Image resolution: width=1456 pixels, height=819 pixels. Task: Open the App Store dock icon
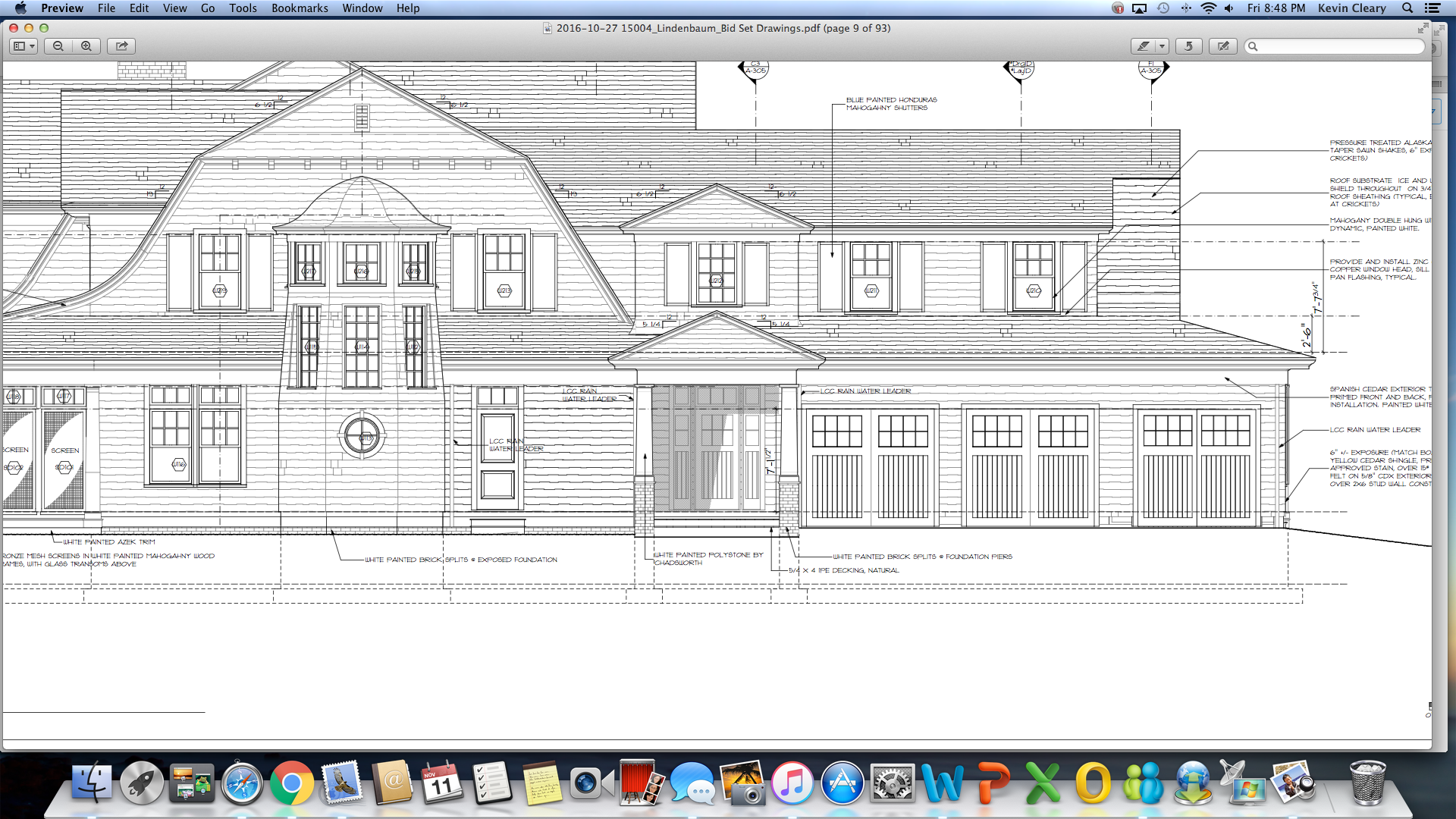pyautogui.click(x=842, y=783)
